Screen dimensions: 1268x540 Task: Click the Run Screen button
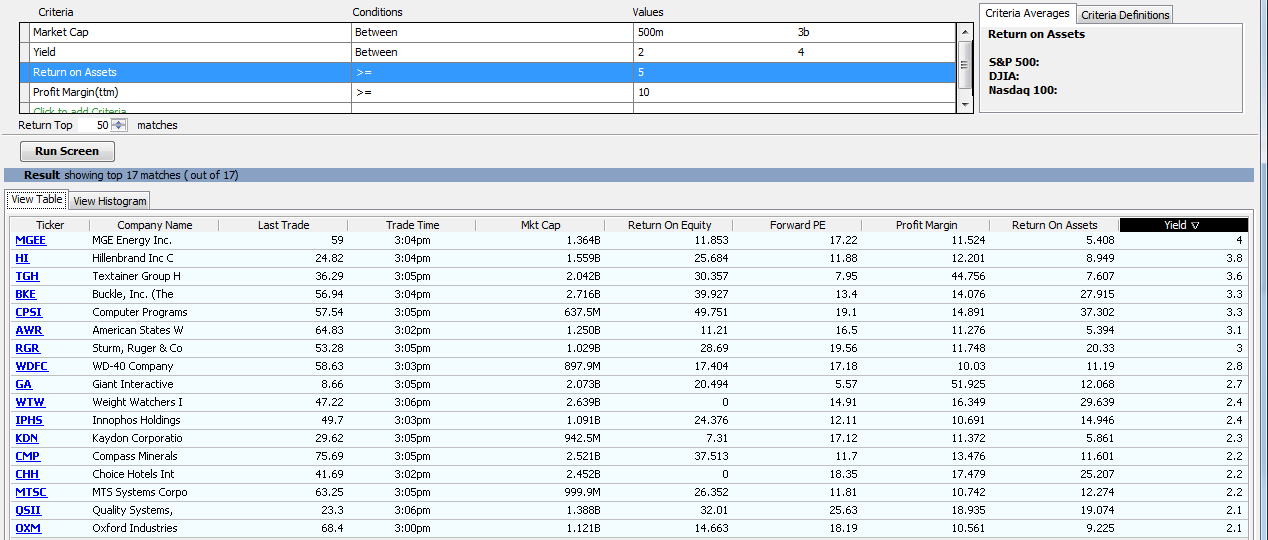(67, 151)
